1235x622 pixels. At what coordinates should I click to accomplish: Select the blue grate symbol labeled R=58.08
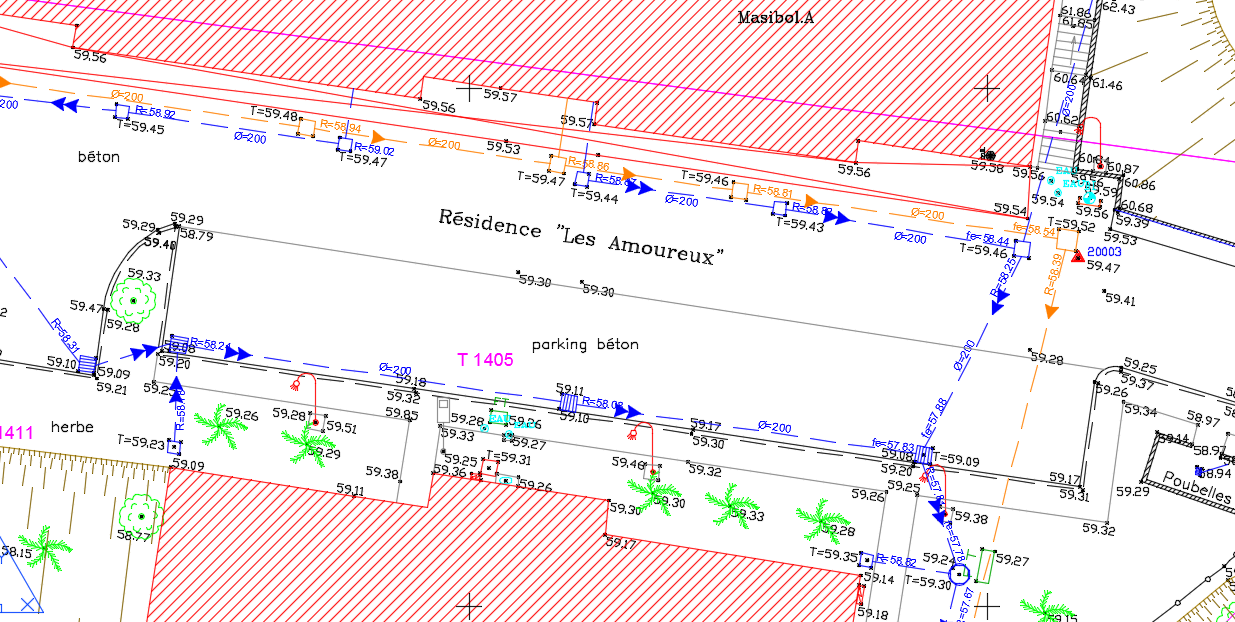click(x=569, y=403)
